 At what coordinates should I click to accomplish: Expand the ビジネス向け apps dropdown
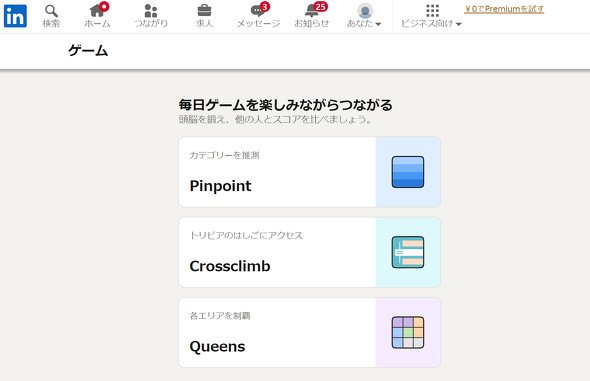click(431, 23)
